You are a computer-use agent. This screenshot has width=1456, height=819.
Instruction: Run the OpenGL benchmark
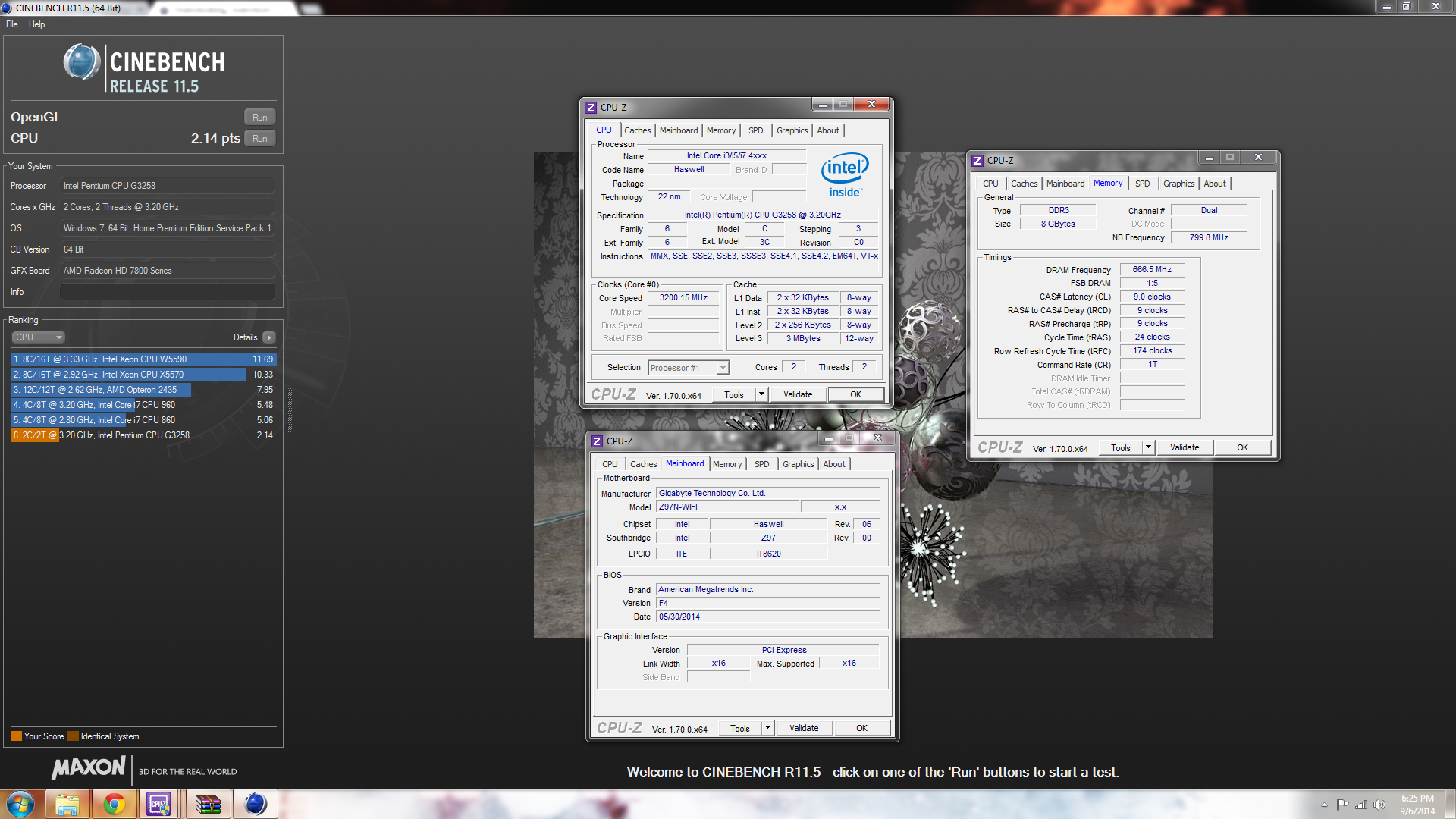(x=259, y=118)
